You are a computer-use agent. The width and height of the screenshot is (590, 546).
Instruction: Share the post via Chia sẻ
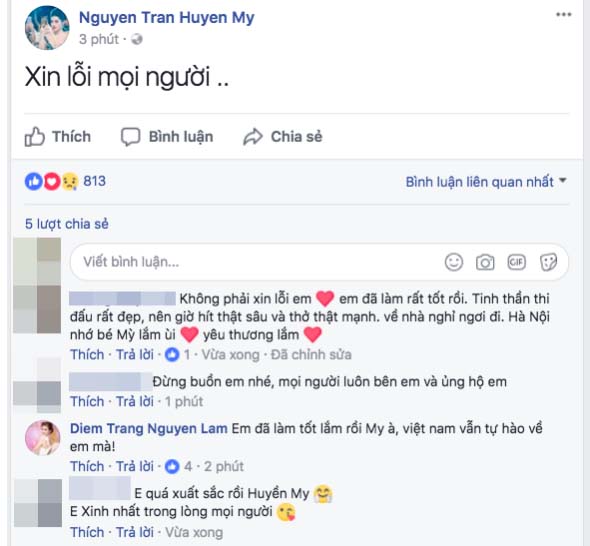tap(283, 137)
